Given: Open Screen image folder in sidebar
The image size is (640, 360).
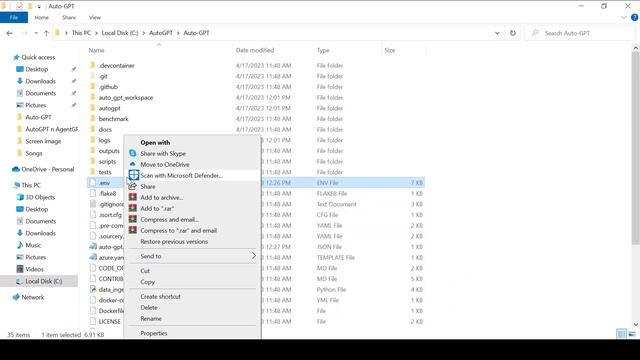Looking at the screenshot, I should click(x=43, y=141).
